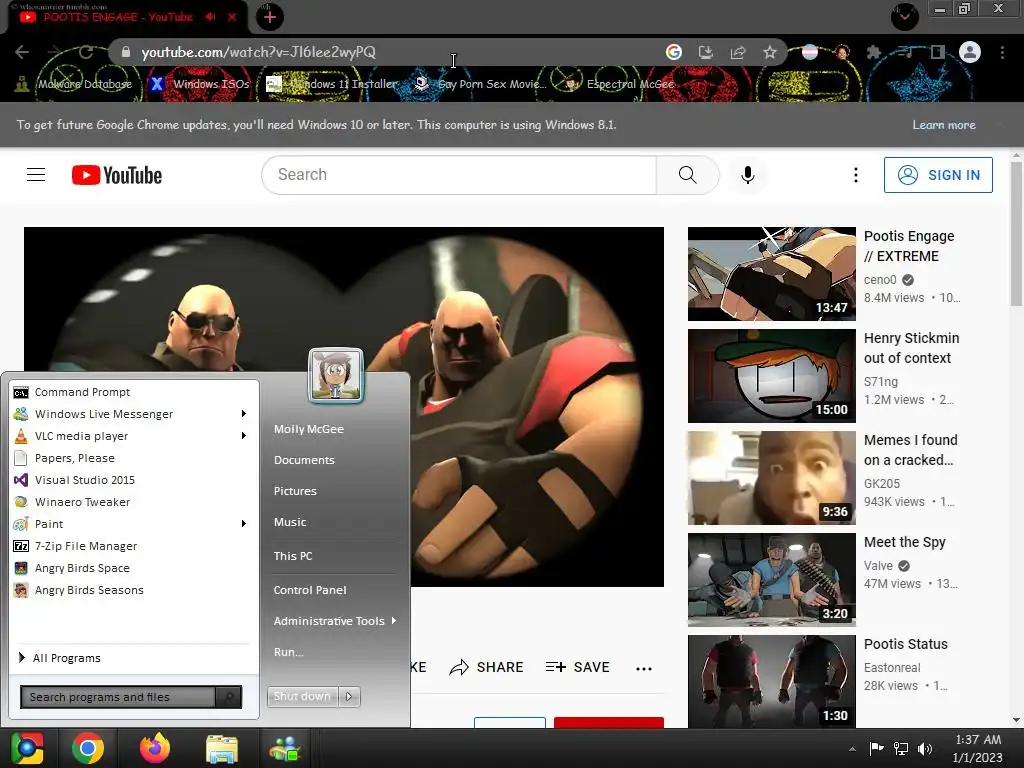1024x768 pixels.
Task: Open Command Prompt from Start menu
Action: coord(134,392)
